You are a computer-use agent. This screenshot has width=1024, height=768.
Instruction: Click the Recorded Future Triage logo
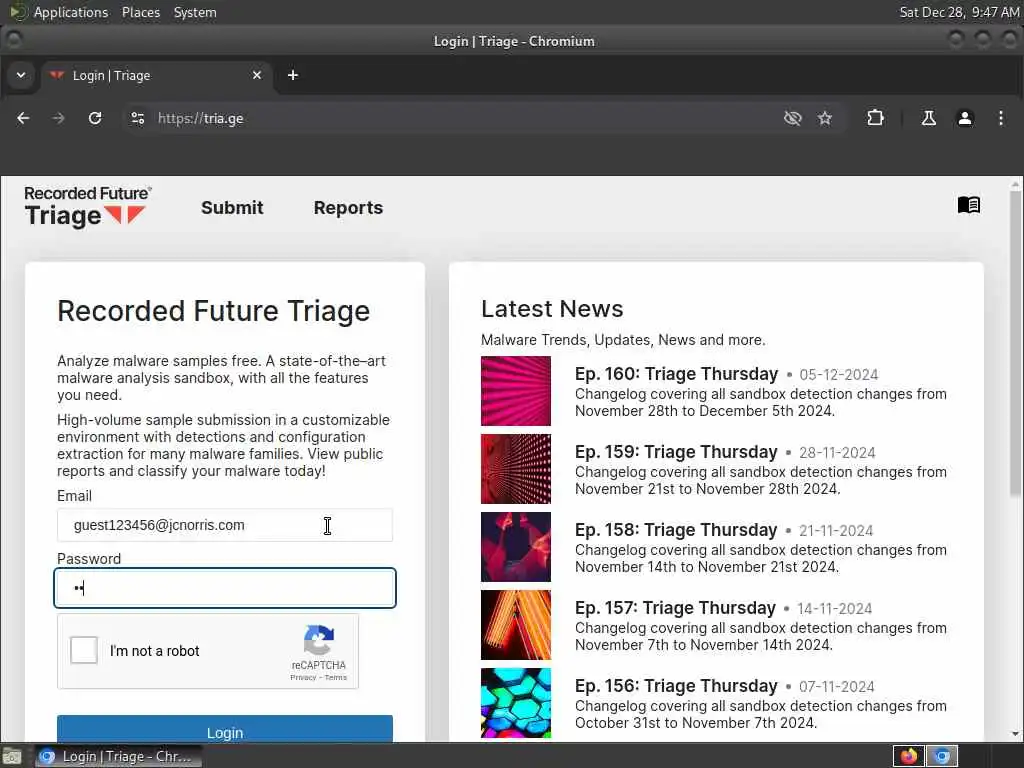tap(88, 207)
